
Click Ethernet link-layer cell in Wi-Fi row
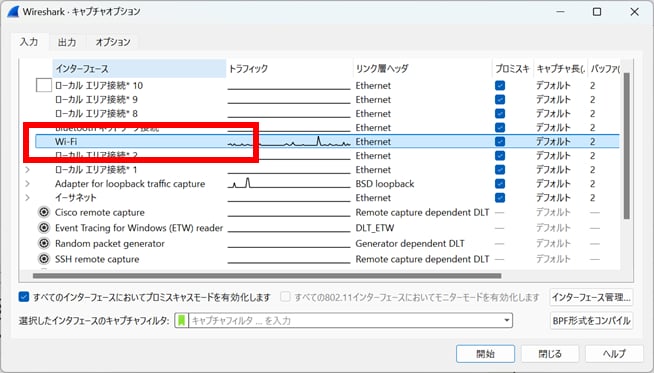pos(373,141)
